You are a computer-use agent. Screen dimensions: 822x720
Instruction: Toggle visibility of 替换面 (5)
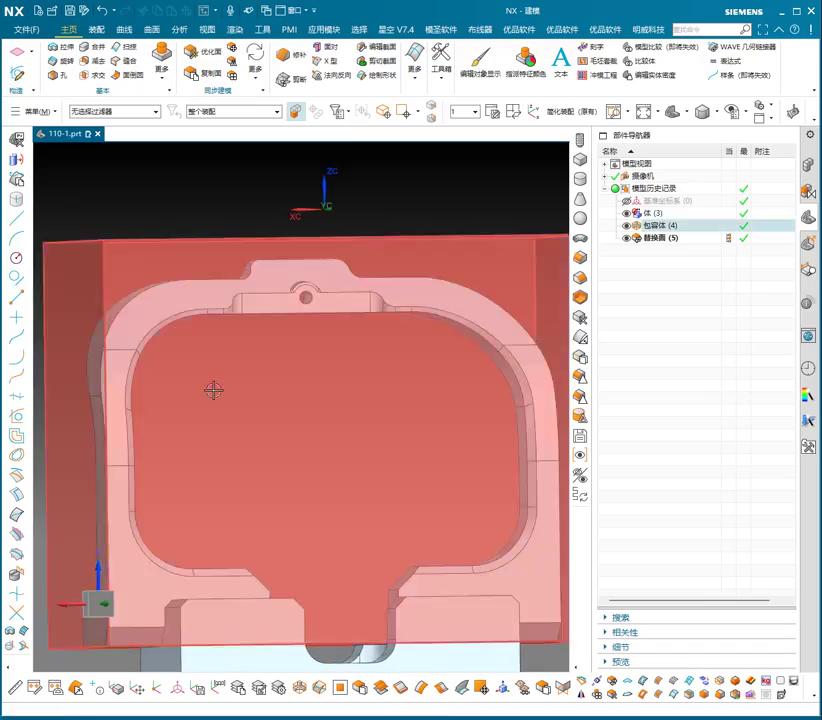[x=627, y=238]
